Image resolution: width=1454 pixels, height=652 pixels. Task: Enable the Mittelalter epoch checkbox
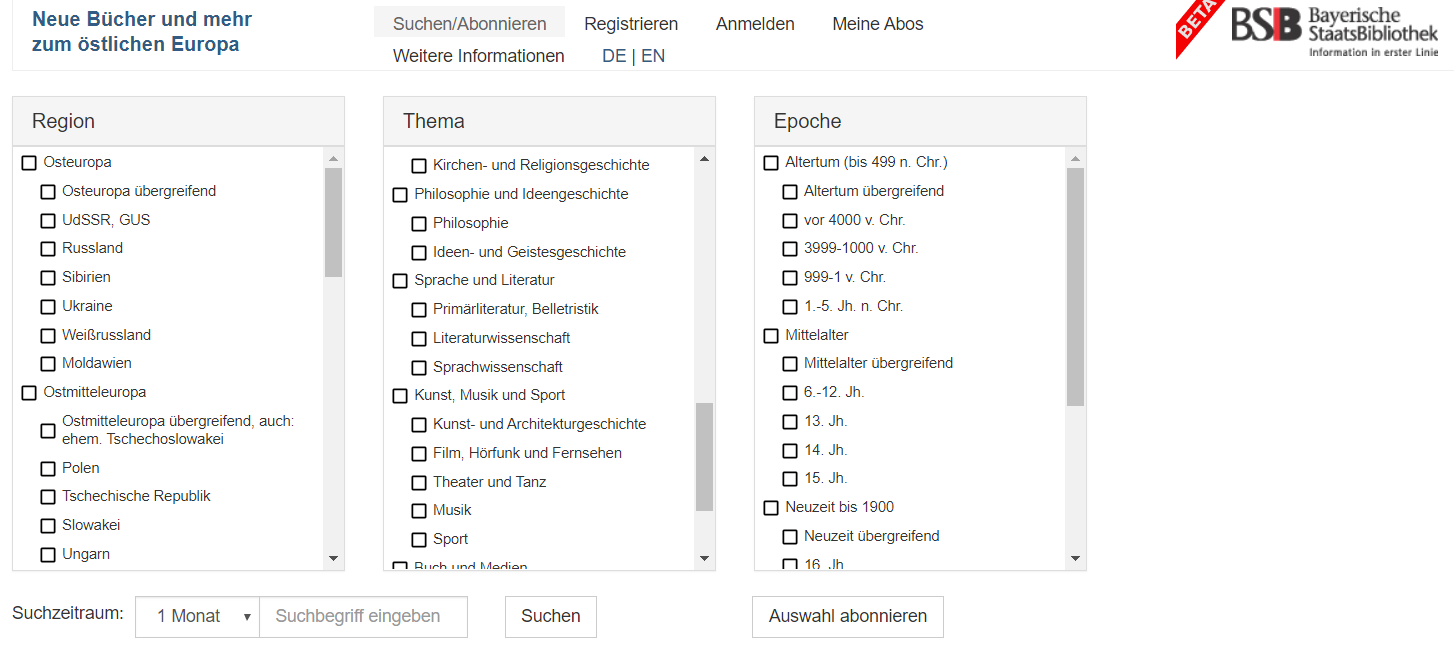click(x=771, y=336)
